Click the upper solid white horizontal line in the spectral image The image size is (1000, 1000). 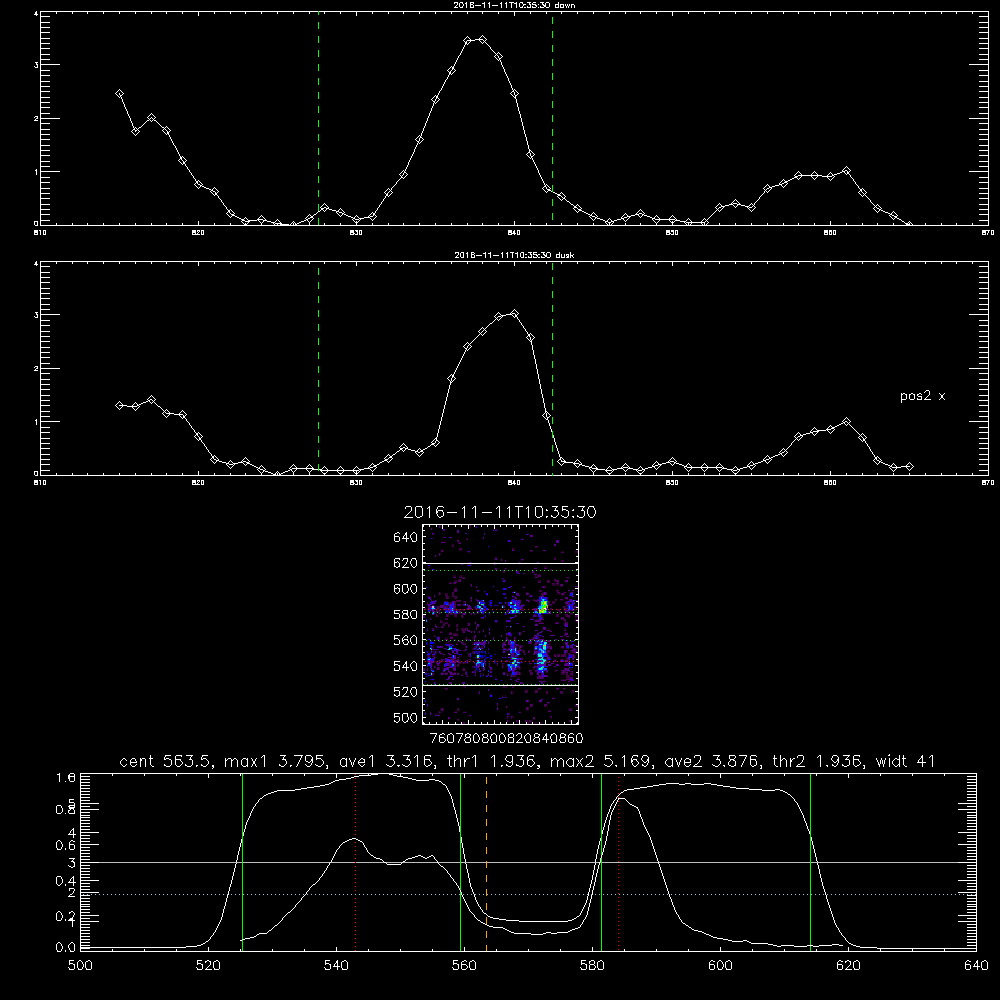[x=501, y=563]
